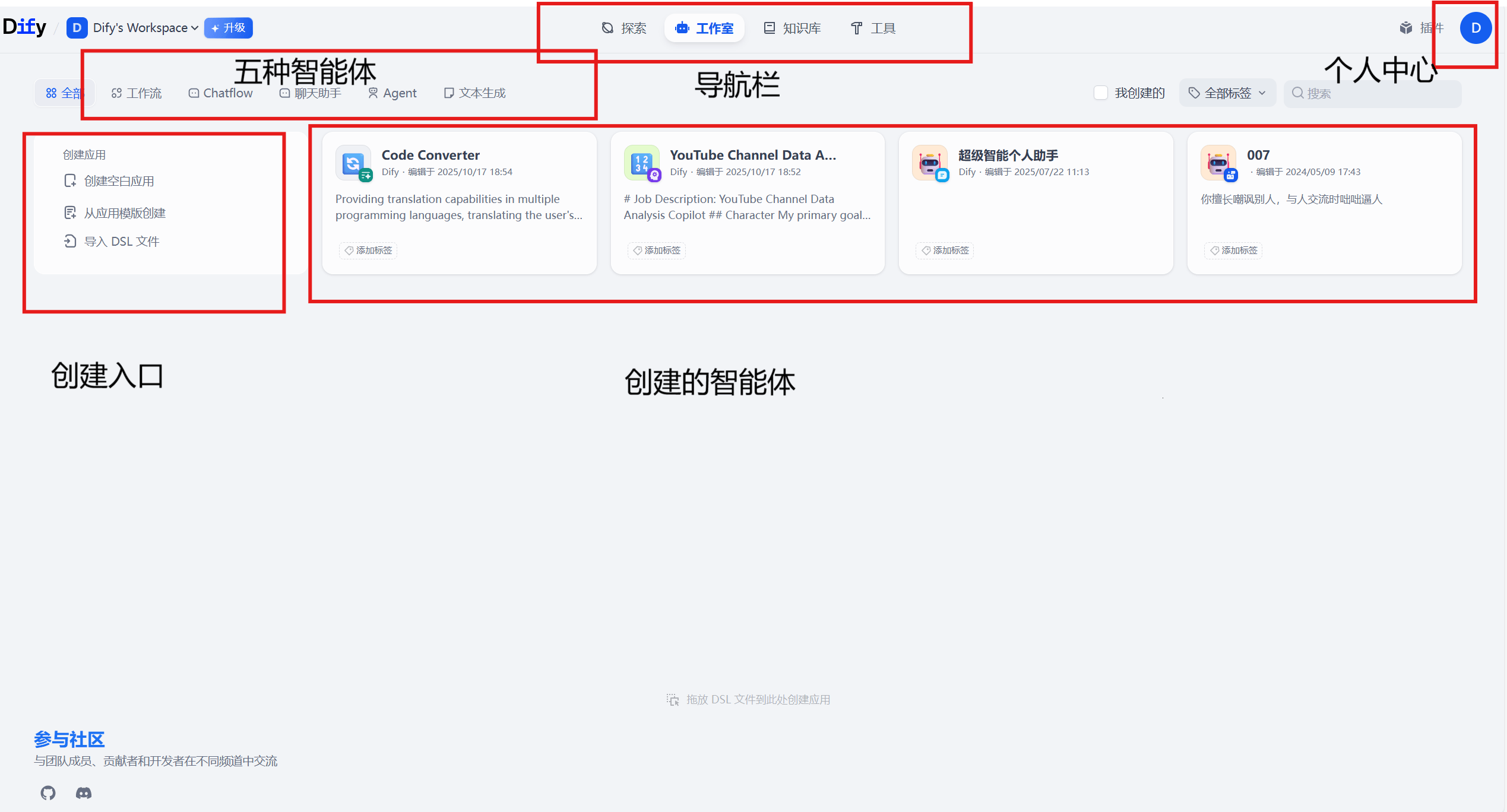1507x812 pixels.
Task: Filter apps by 工作流 workflow type
Action: pos(137,93)
